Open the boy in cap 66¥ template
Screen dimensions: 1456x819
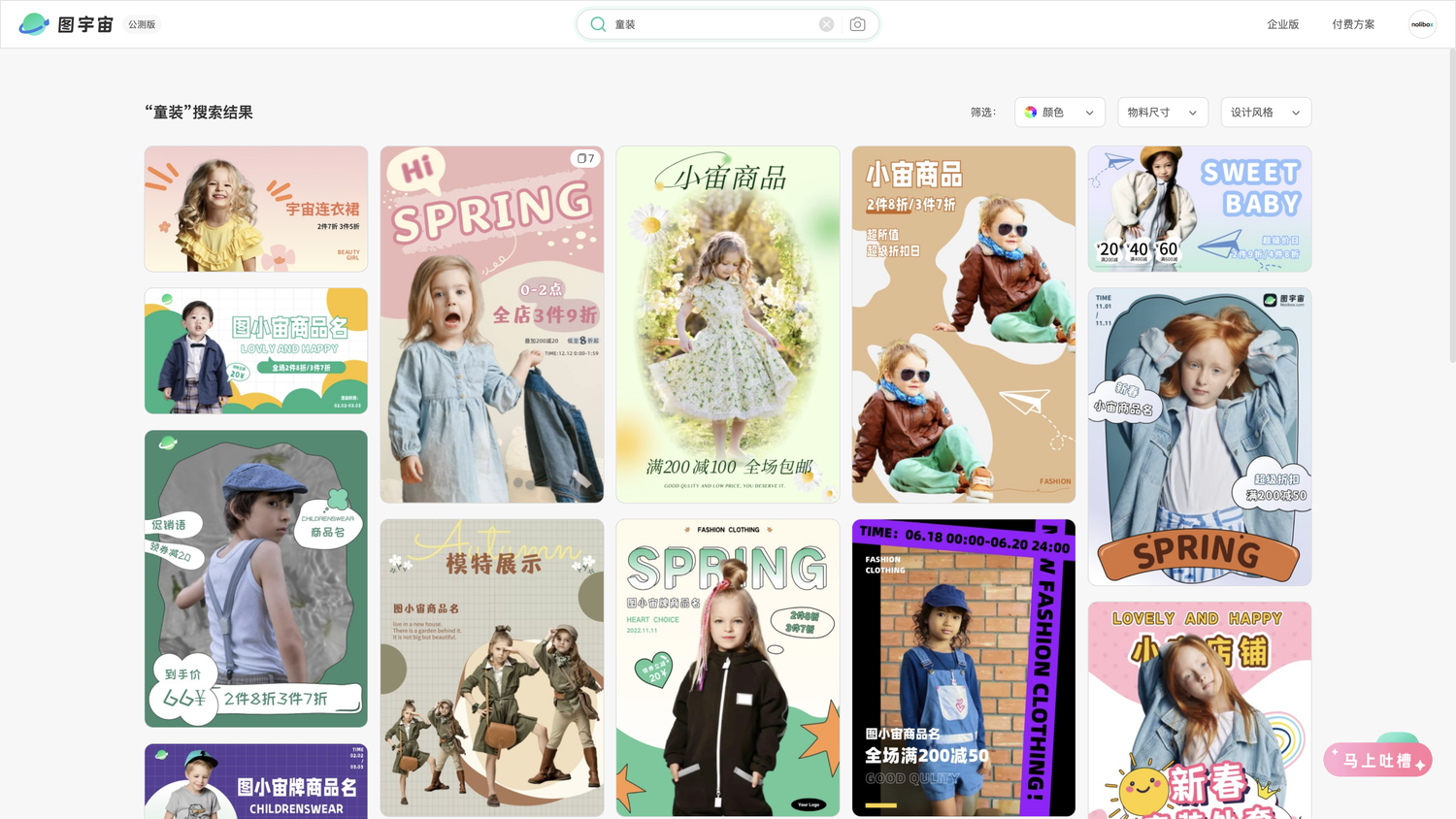pos(256,578)
